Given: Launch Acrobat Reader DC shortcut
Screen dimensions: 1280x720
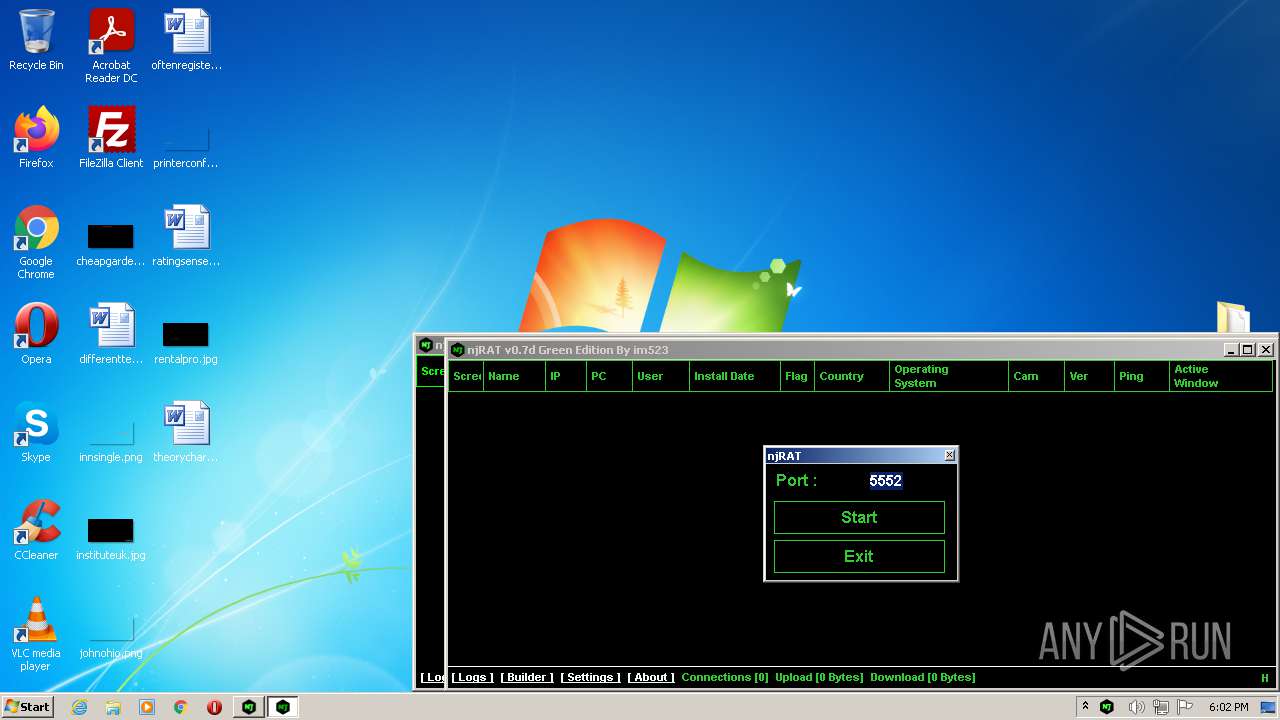Looking at the screenshot, I should click(111, 45).
